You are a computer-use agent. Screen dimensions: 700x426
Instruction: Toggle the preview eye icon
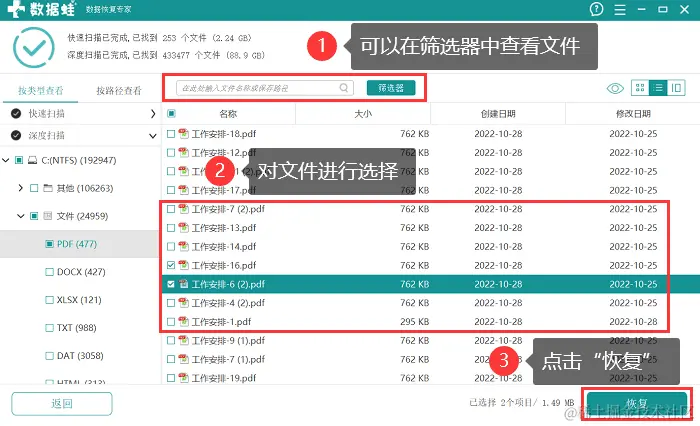(x=615, y=88)
